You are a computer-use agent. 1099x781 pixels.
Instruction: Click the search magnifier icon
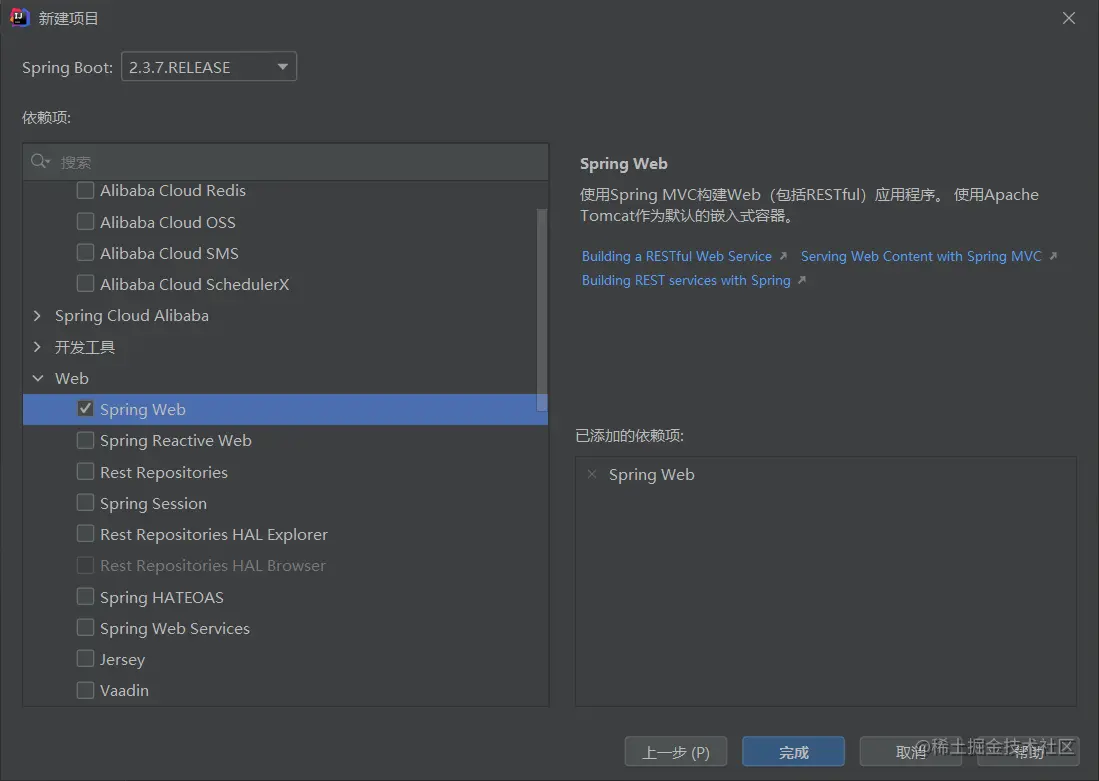click(x=39, y=162)
